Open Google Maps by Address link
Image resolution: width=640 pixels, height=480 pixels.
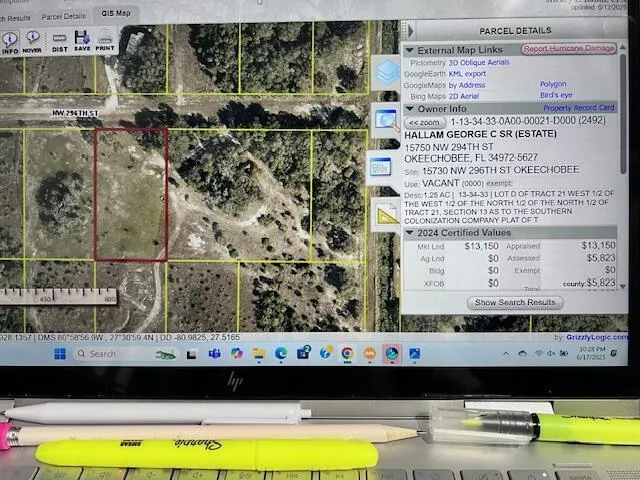(467, 85)
